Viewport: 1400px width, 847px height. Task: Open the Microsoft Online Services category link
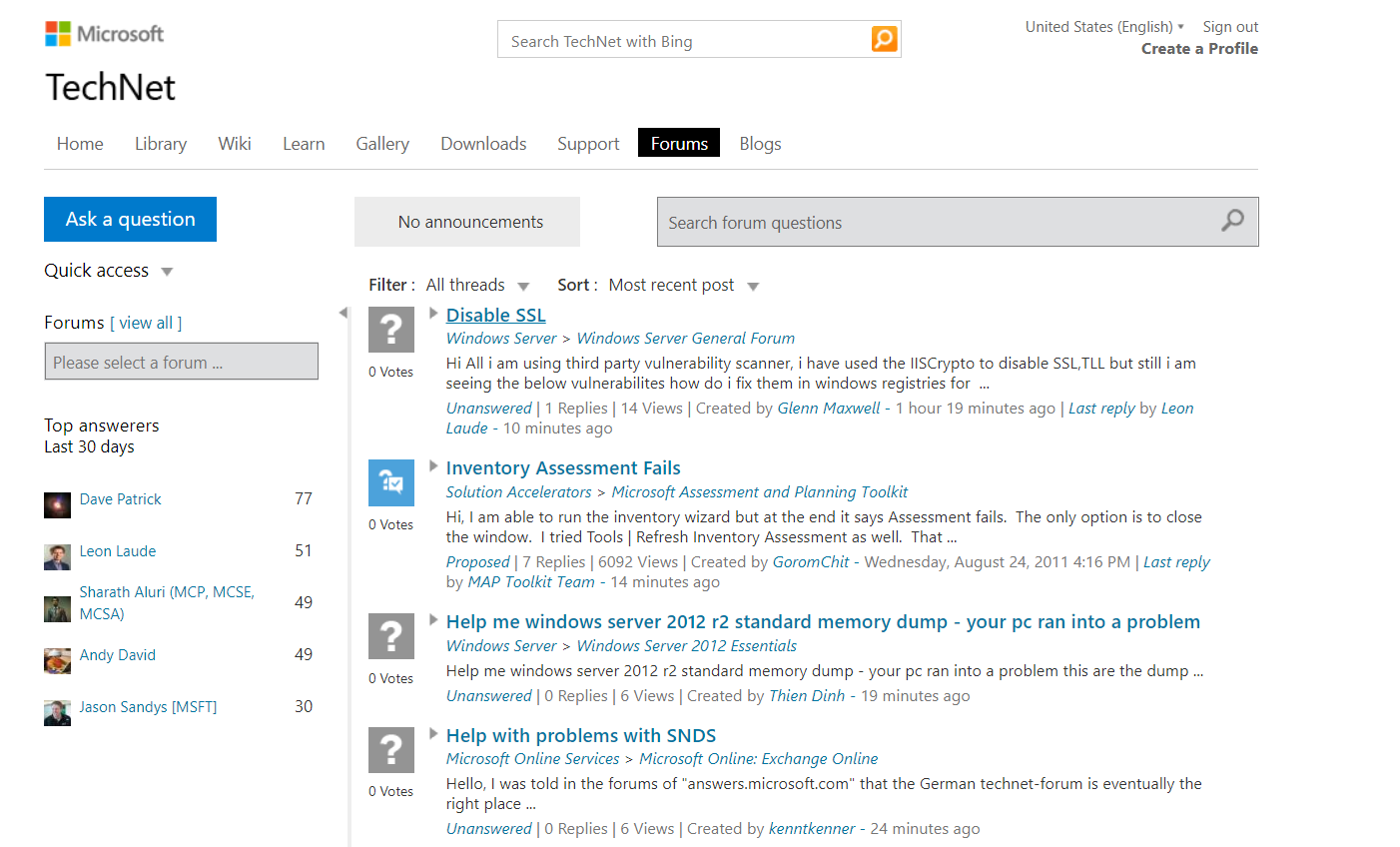pyautogui.click(x=533, y=759)
